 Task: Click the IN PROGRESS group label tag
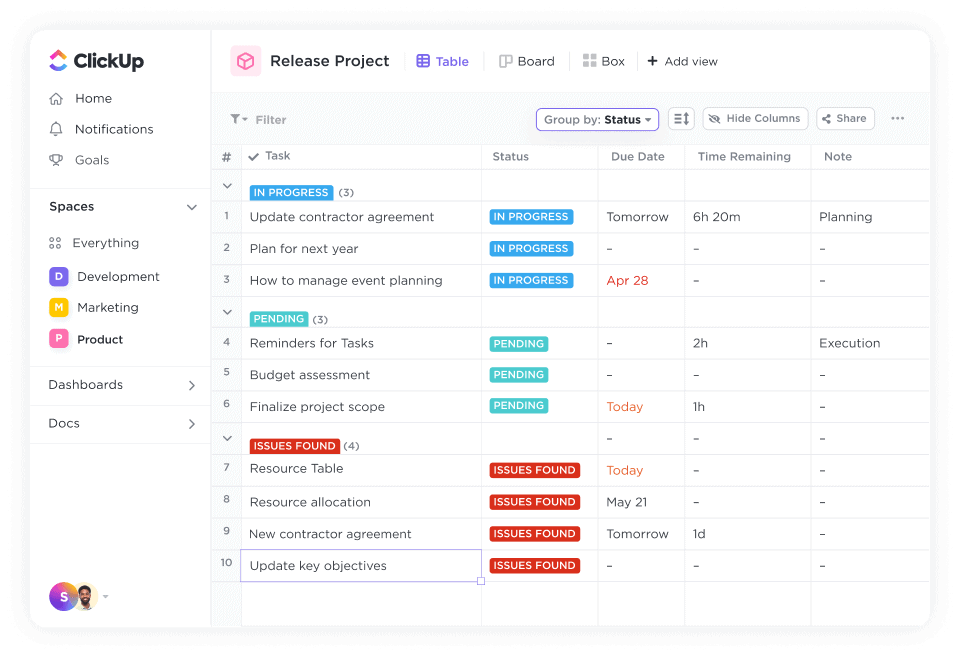[291, 192]
